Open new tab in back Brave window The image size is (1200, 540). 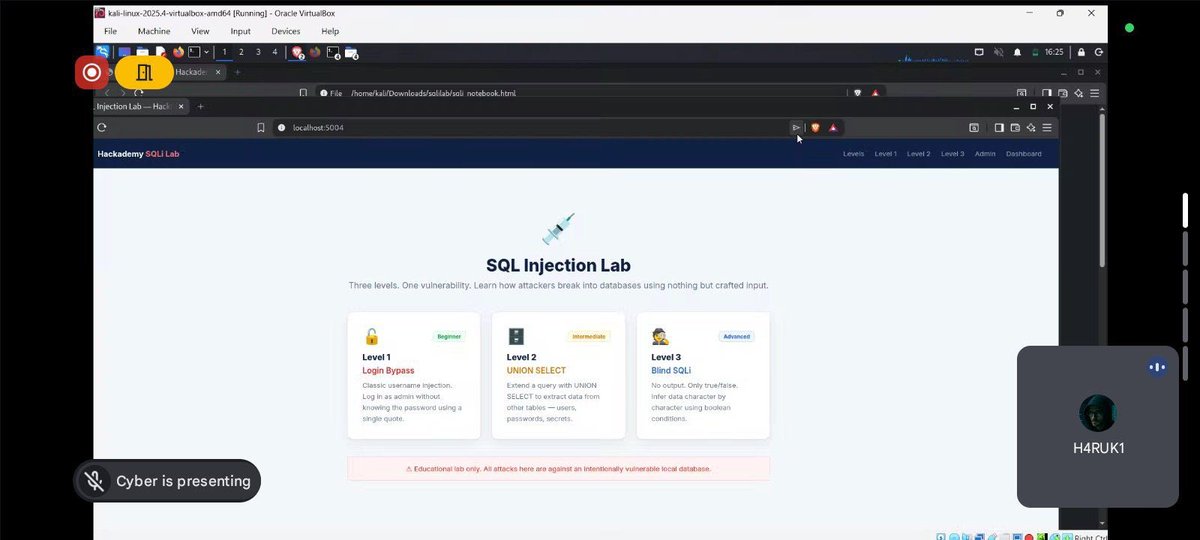237,72
